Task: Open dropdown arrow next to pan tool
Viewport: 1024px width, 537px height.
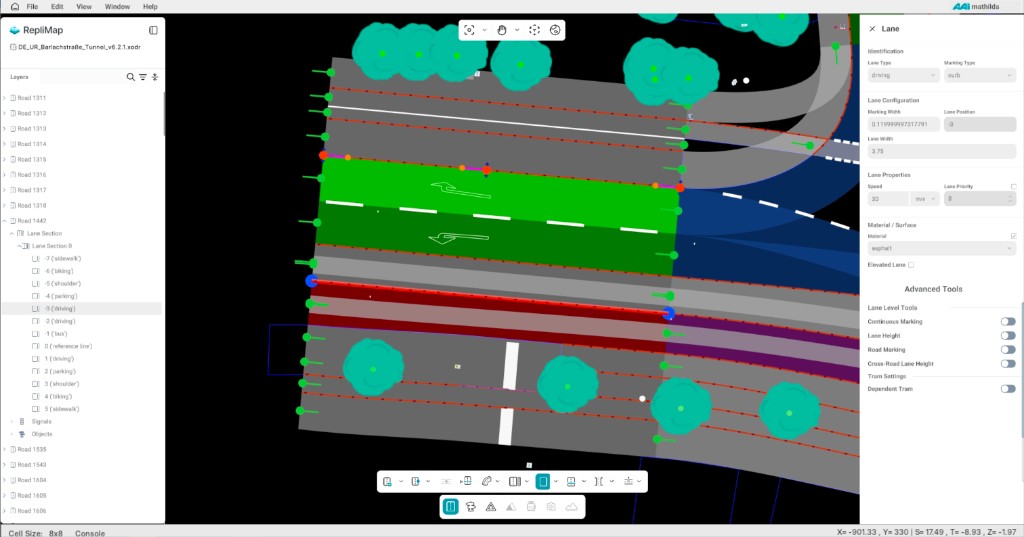Action: pyautogui.click(x=517, y=30)
